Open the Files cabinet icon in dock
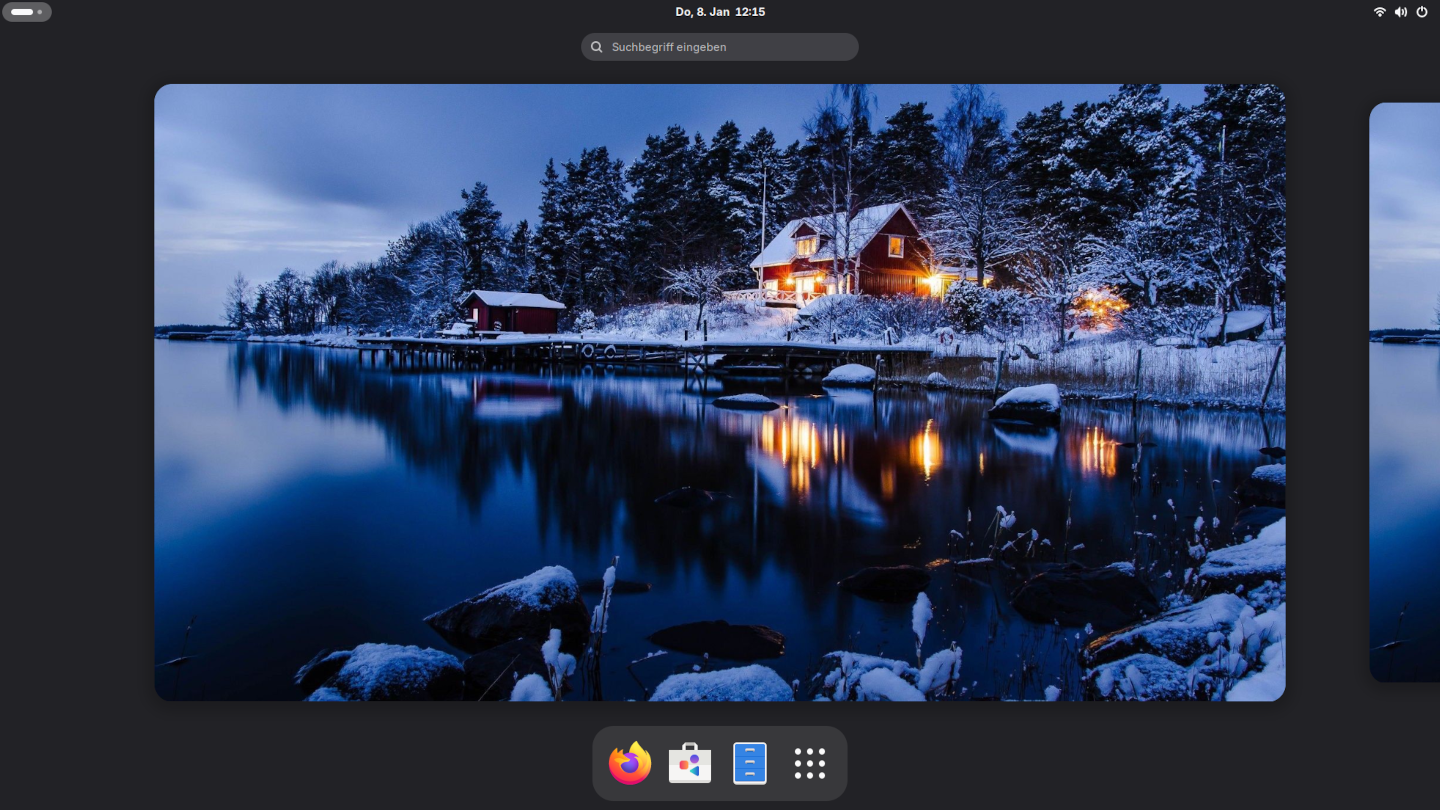 pyautogui.click(x=750, y=763)
